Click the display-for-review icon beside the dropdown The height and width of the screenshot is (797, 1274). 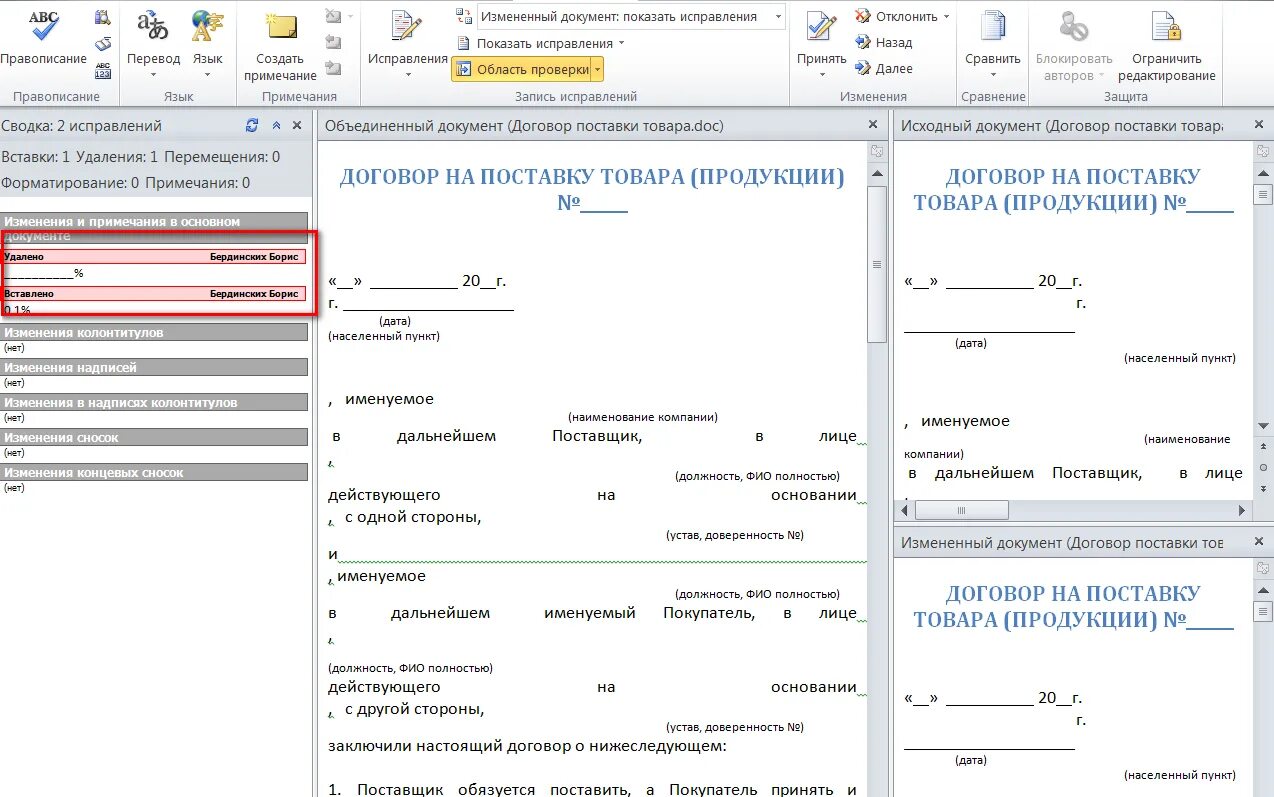click(463, 17)
